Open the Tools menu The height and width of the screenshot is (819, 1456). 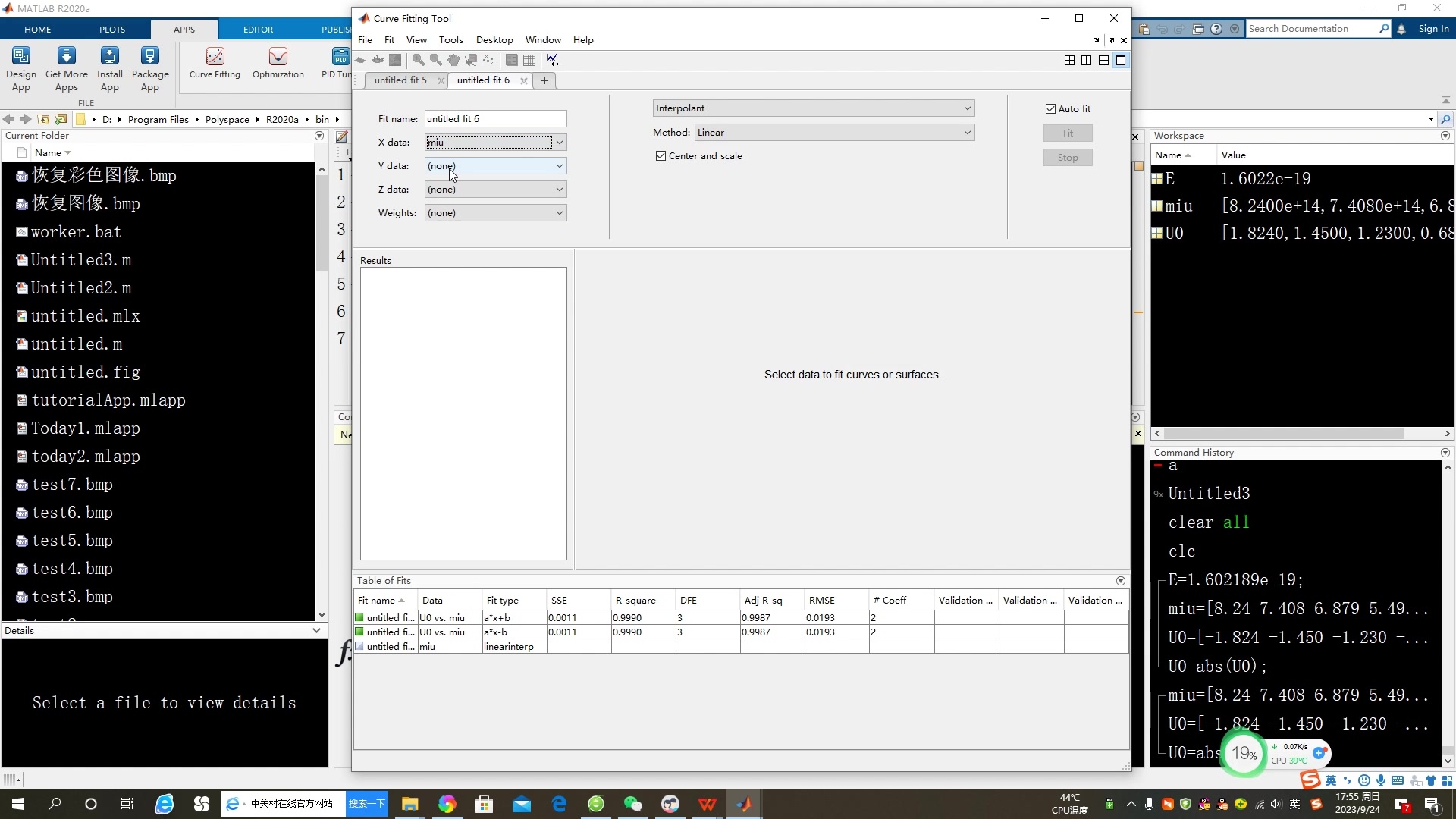click(x=450, y=40)
